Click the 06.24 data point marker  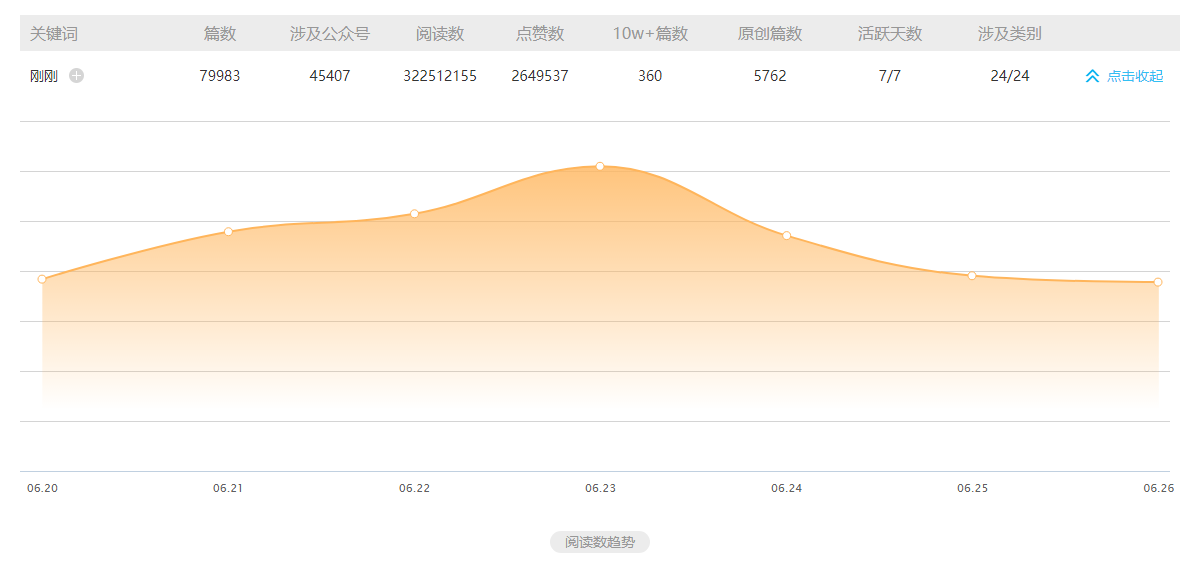(787, 236)
